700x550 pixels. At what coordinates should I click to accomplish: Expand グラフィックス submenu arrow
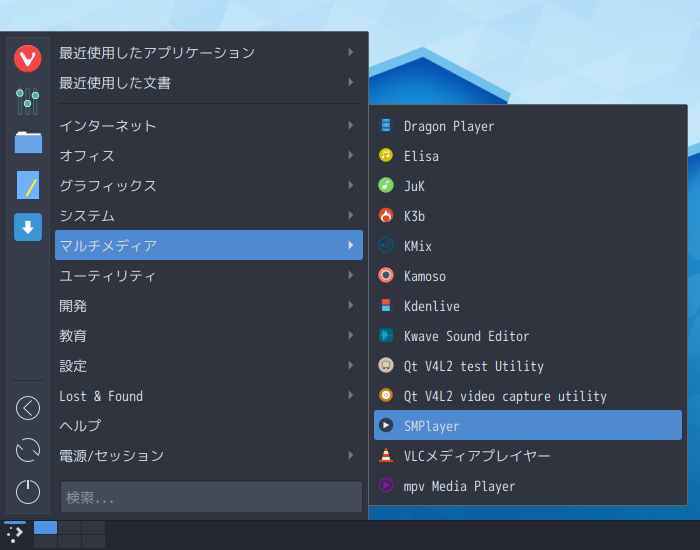click(351, 185)
